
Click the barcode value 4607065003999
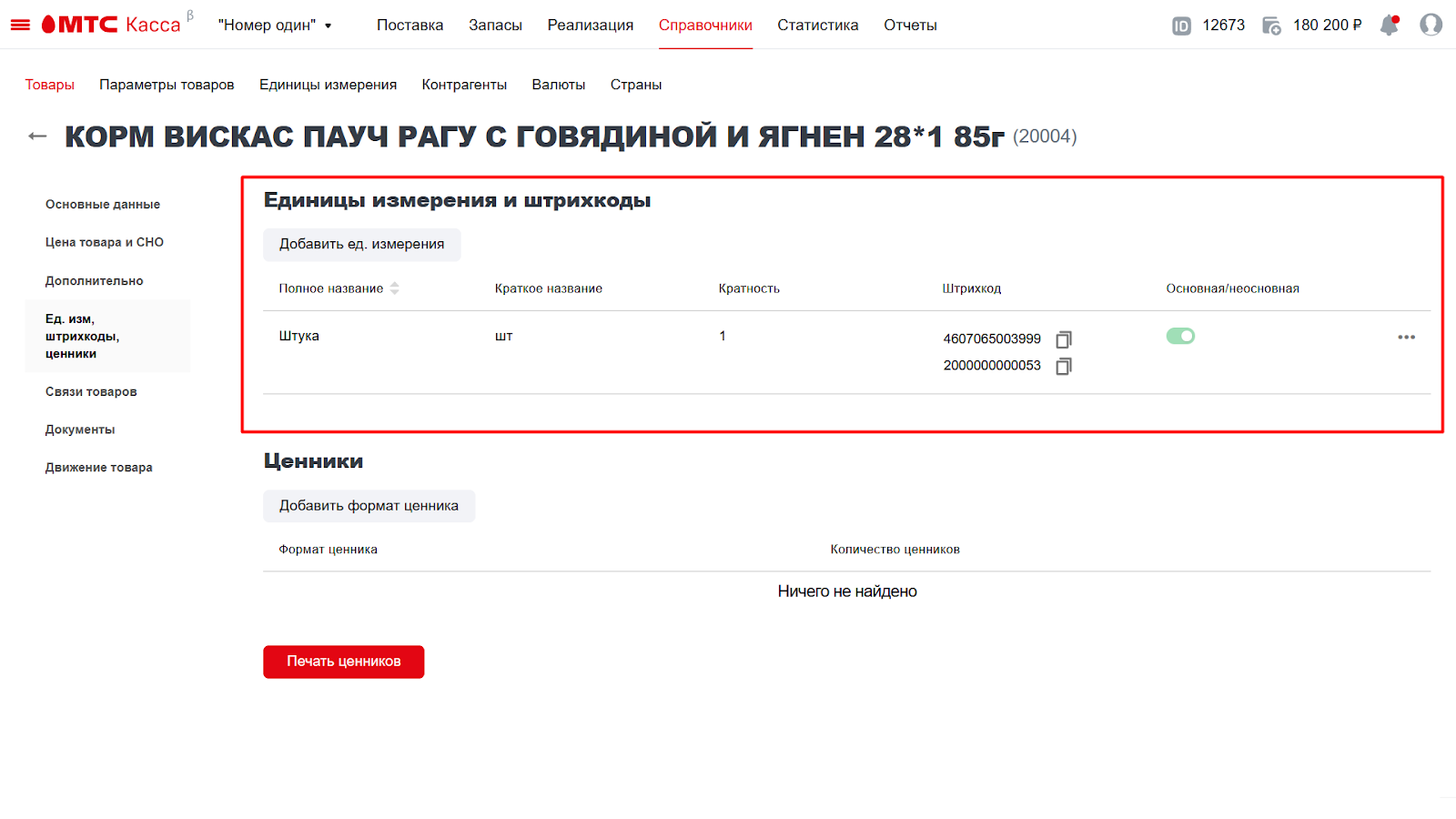[992, 339]
